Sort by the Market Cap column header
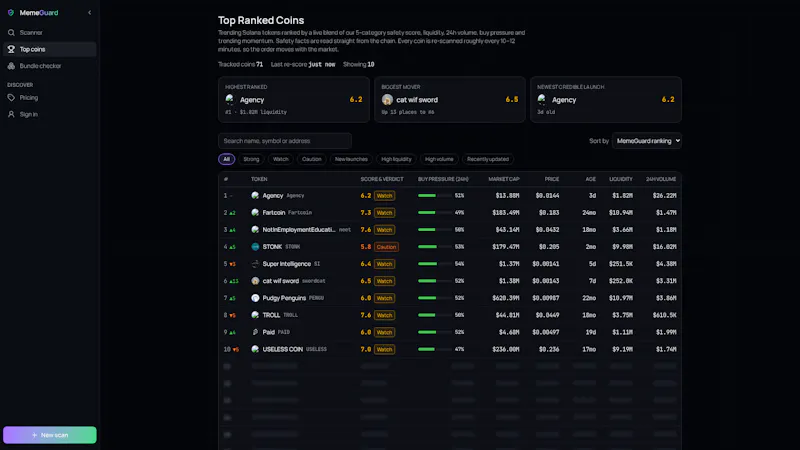This screenshot has width=800, height=450. [x=504, y=179]
